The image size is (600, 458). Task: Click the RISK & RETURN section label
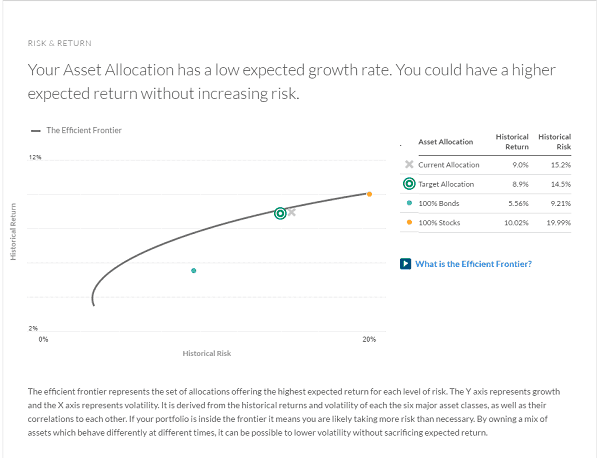click(x=59, y=43)
